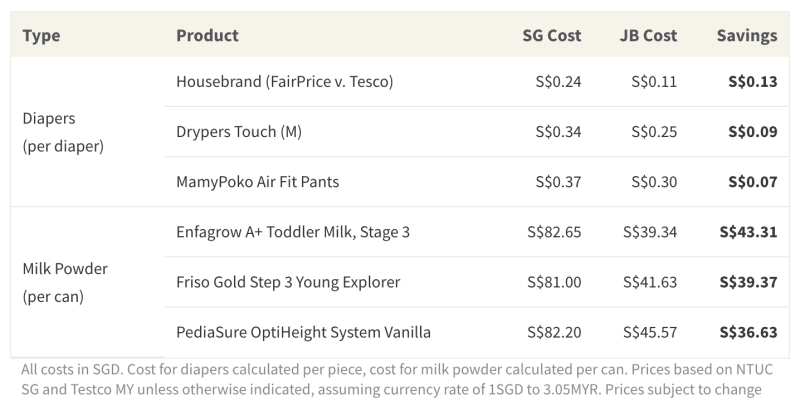The image size is (800, 410).
Task: Click the Diapers (per diaper) type cell
Action: point(63,132)
